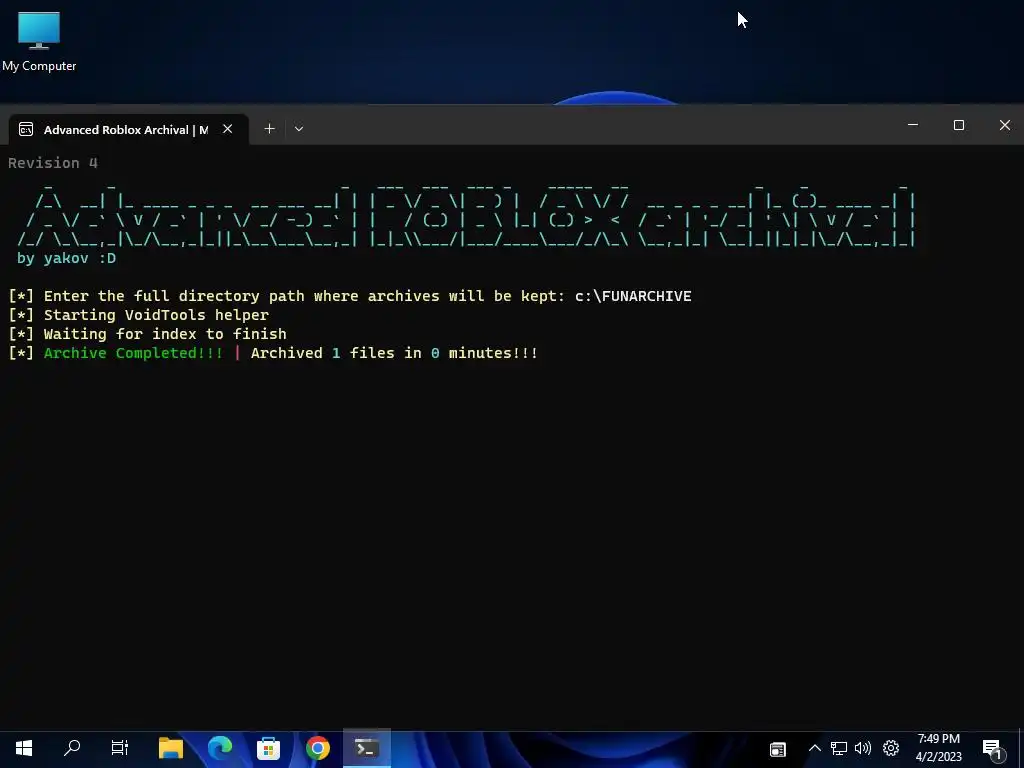Open network status tray icon

tap(839, 748)
